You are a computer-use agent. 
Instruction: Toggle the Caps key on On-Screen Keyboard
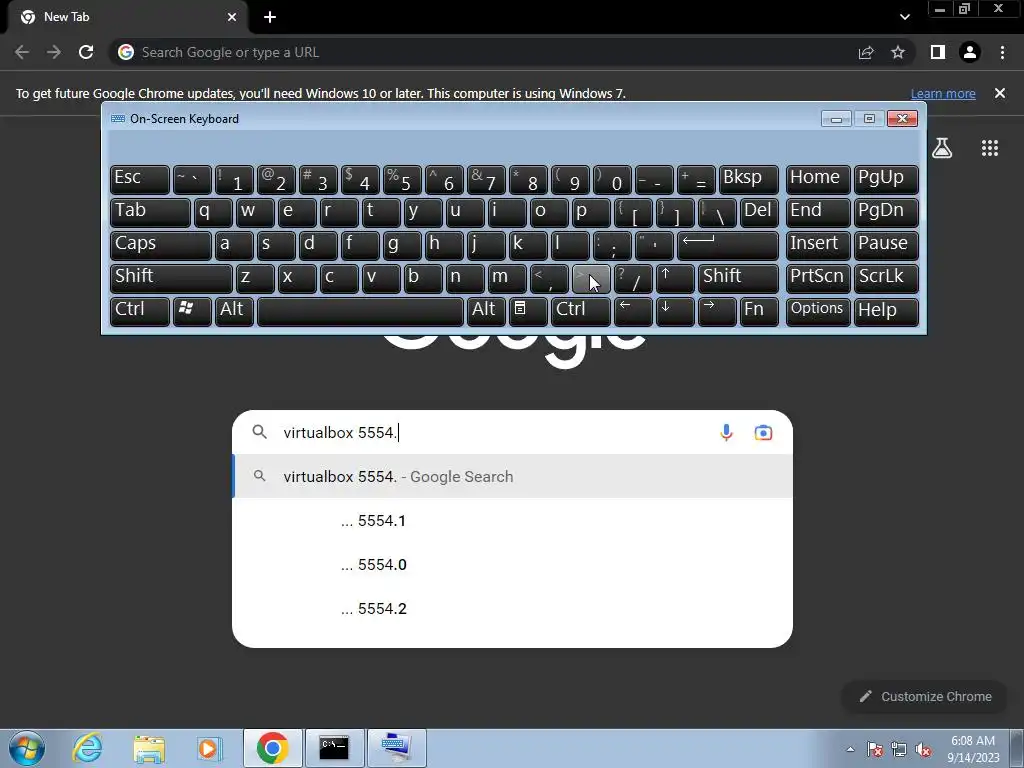tap(161, 246)
